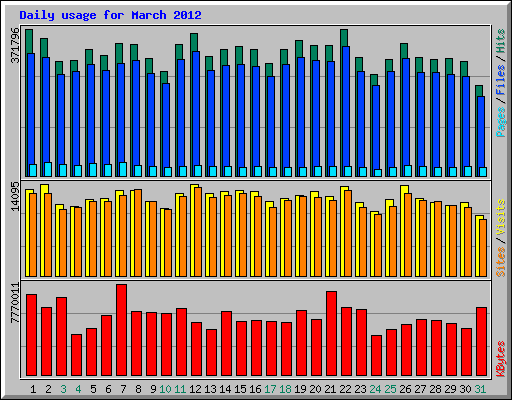The width and height of the screenshot is (512, 400).
Task: Click the short red KBytes bar for day 4
Action: [76, 355]
